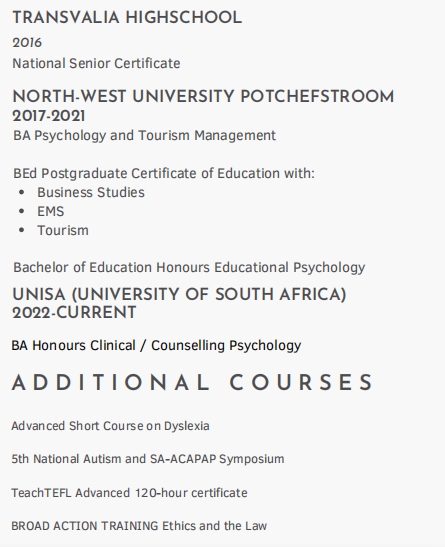445x547 pixels.
Task: Select the EMS bullet item
Action: click(51, 211)
